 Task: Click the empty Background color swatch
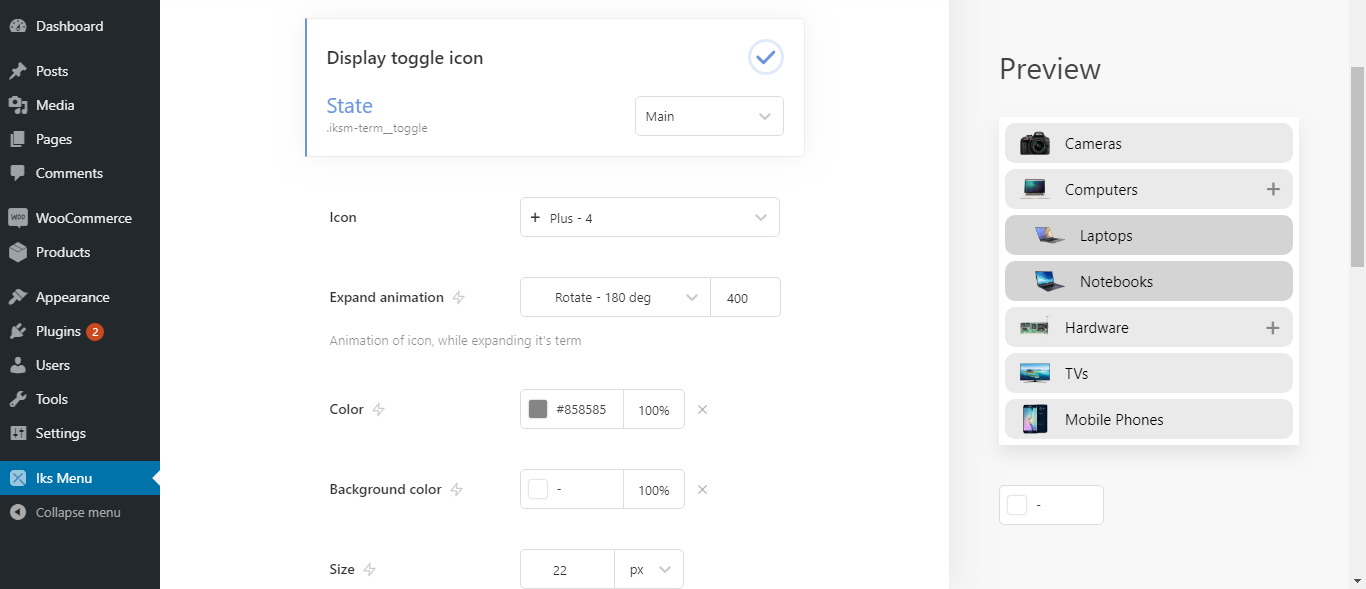tap(538, 489)
